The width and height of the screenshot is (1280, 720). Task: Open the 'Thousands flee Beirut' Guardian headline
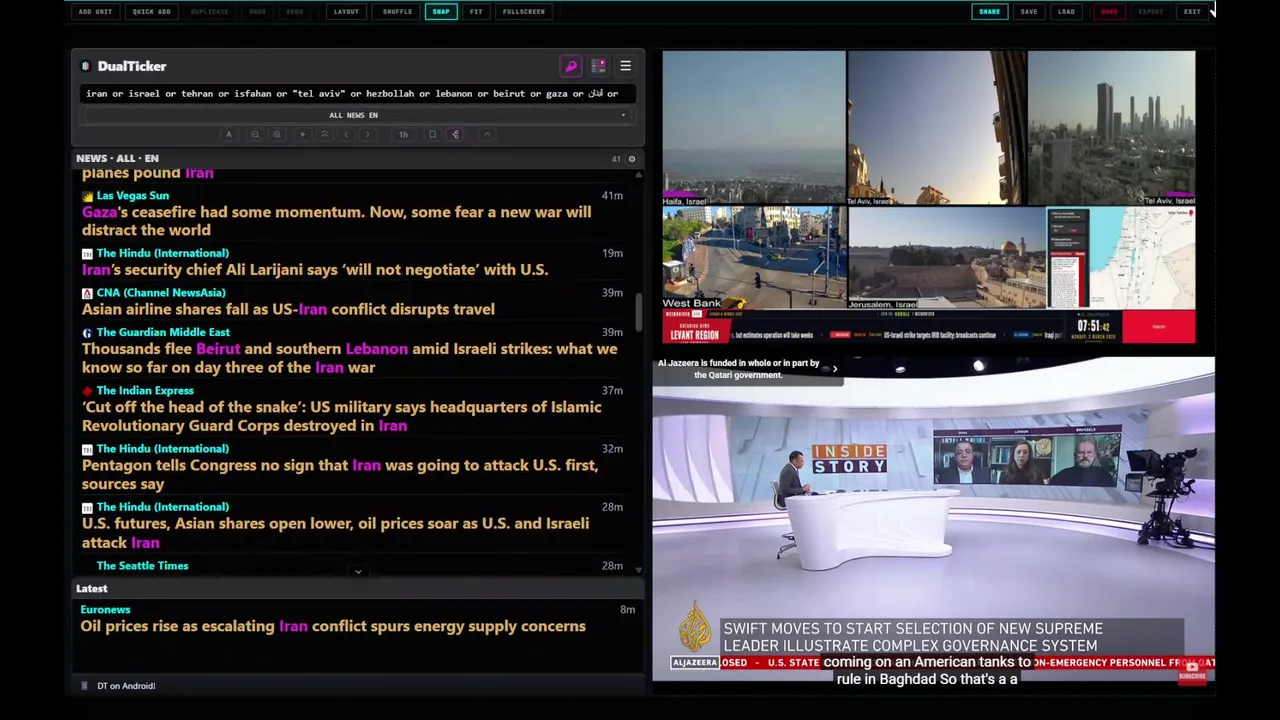[349, 358]
